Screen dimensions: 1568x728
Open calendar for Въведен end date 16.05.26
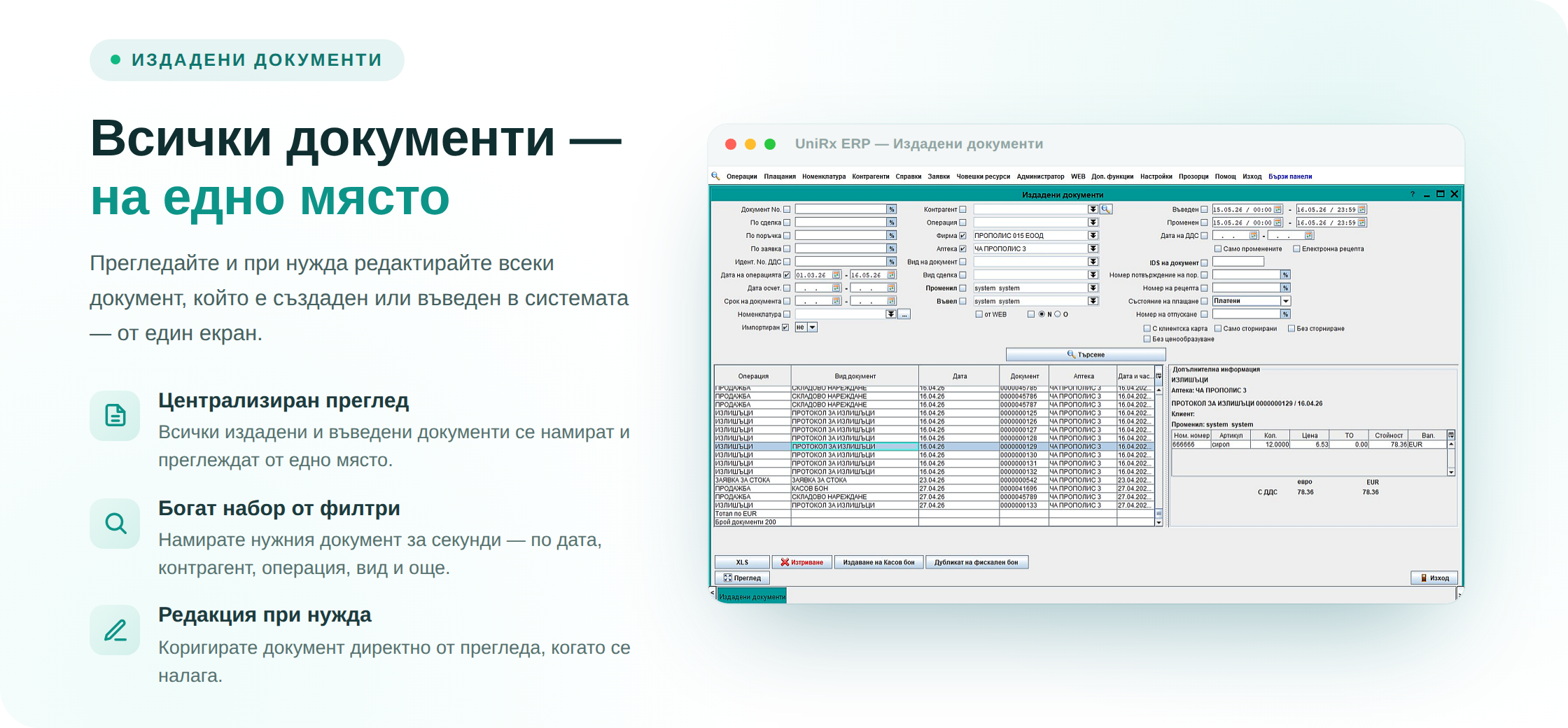click(1361, 209)
